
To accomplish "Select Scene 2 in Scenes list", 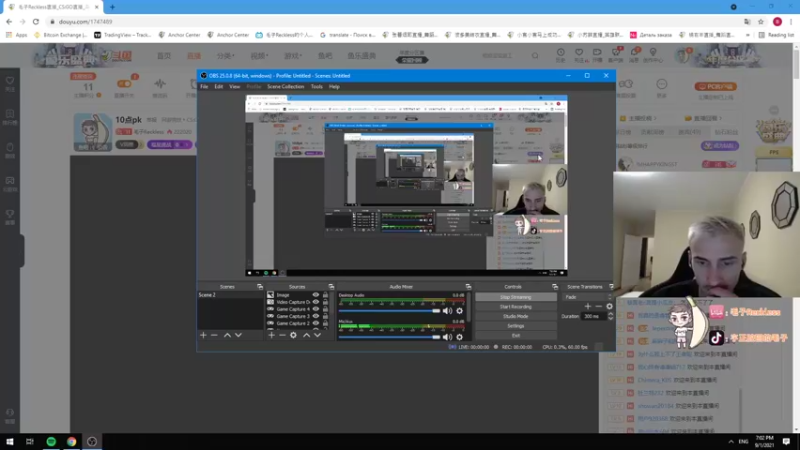I will pyautogui.click(x=230, y=295).
